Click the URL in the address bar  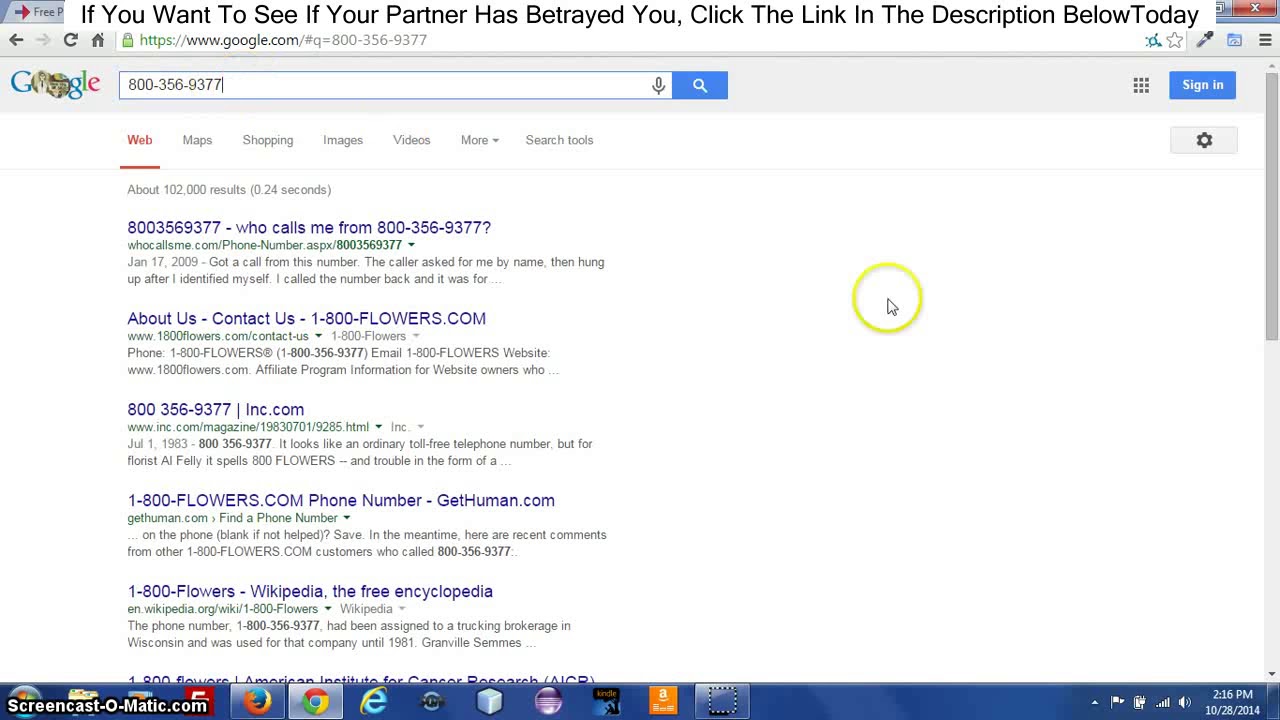[283, 40]
